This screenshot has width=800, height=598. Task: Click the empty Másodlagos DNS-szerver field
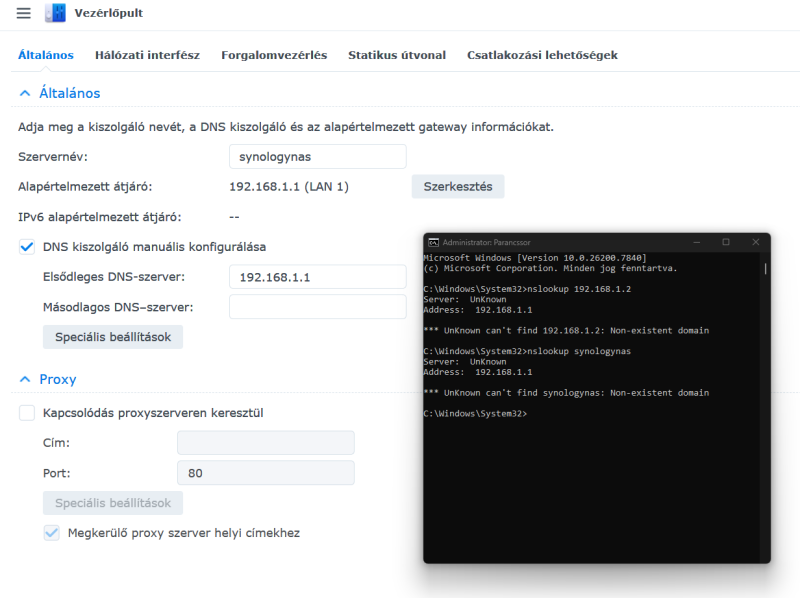317,307
